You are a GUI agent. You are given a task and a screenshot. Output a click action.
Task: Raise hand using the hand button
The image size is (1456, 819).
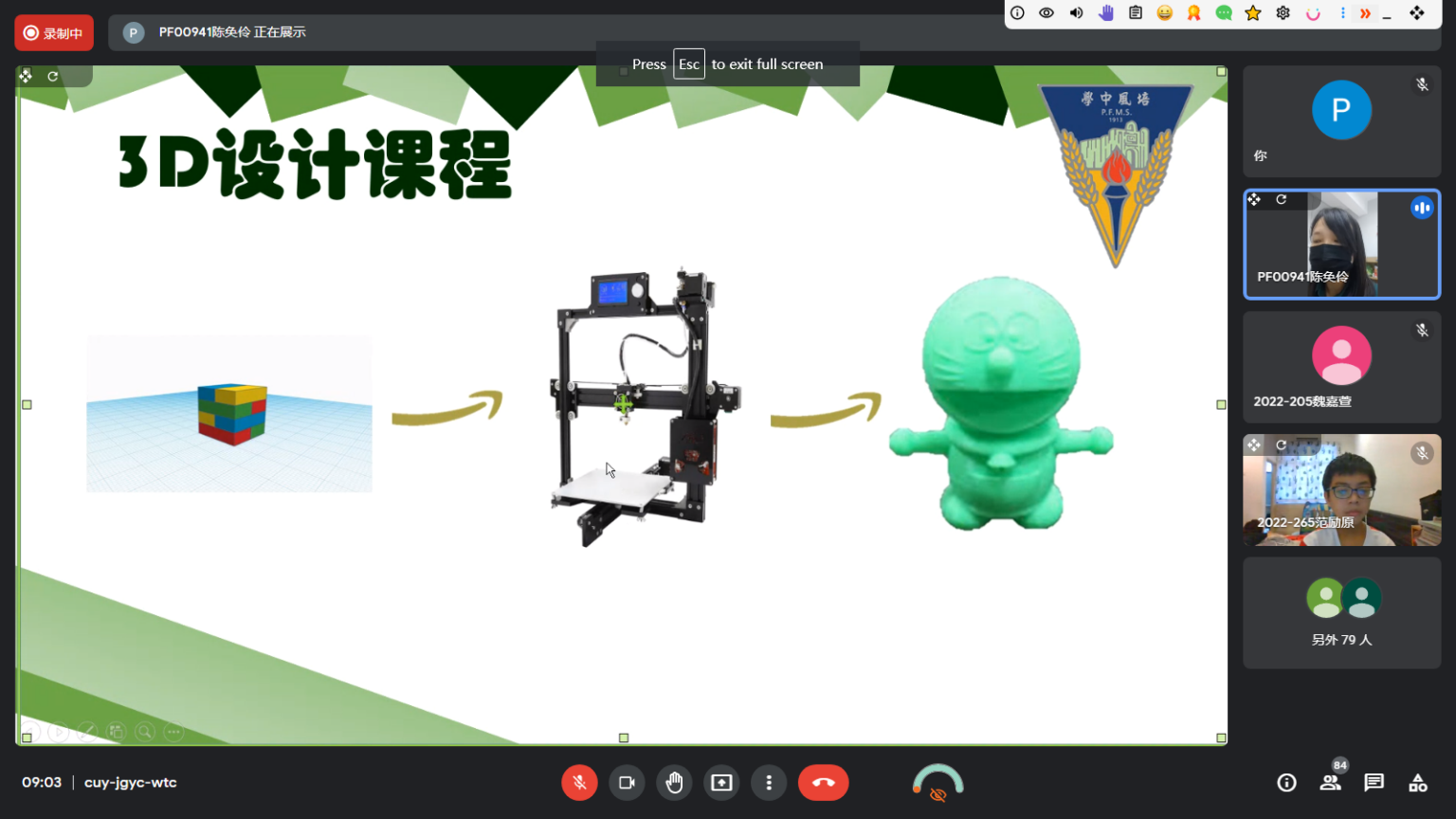[x=674, y=783]
